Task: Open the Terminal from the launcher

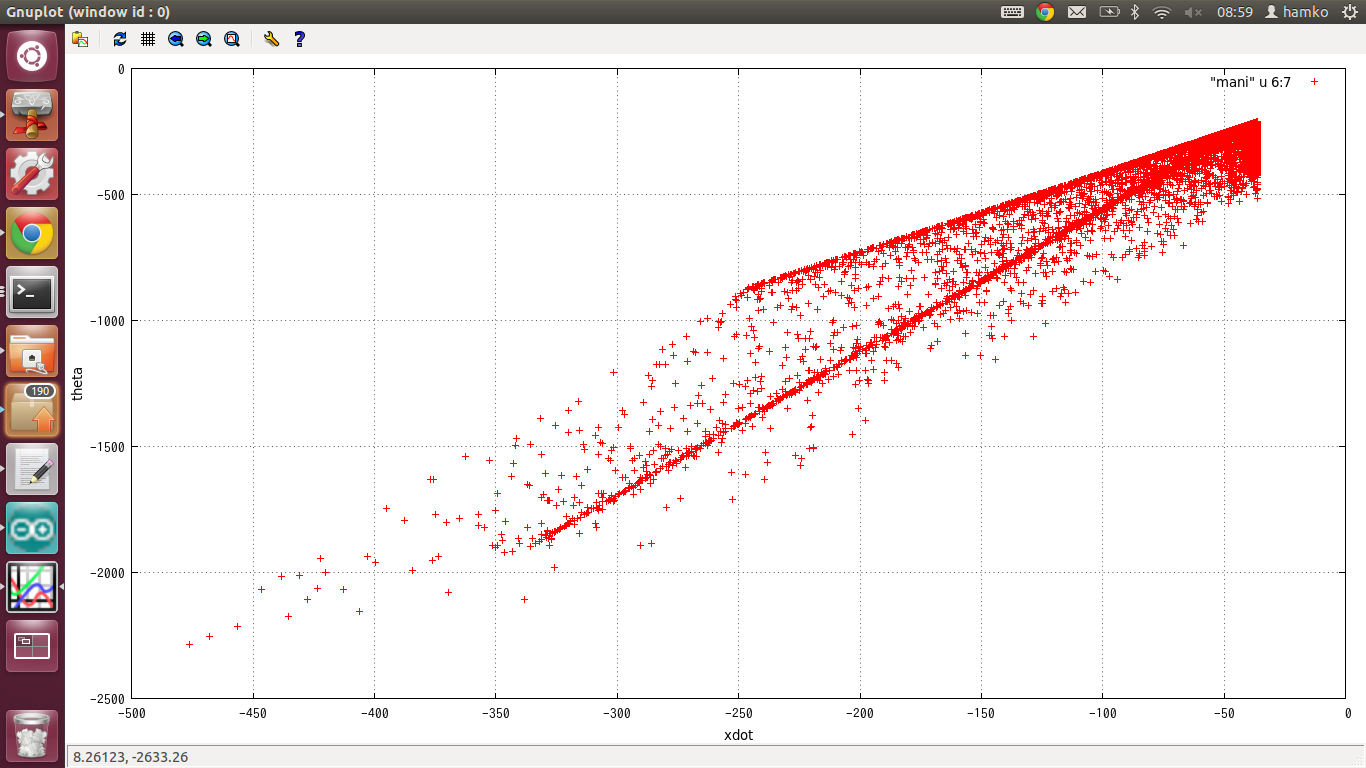Action: point(32,292)
